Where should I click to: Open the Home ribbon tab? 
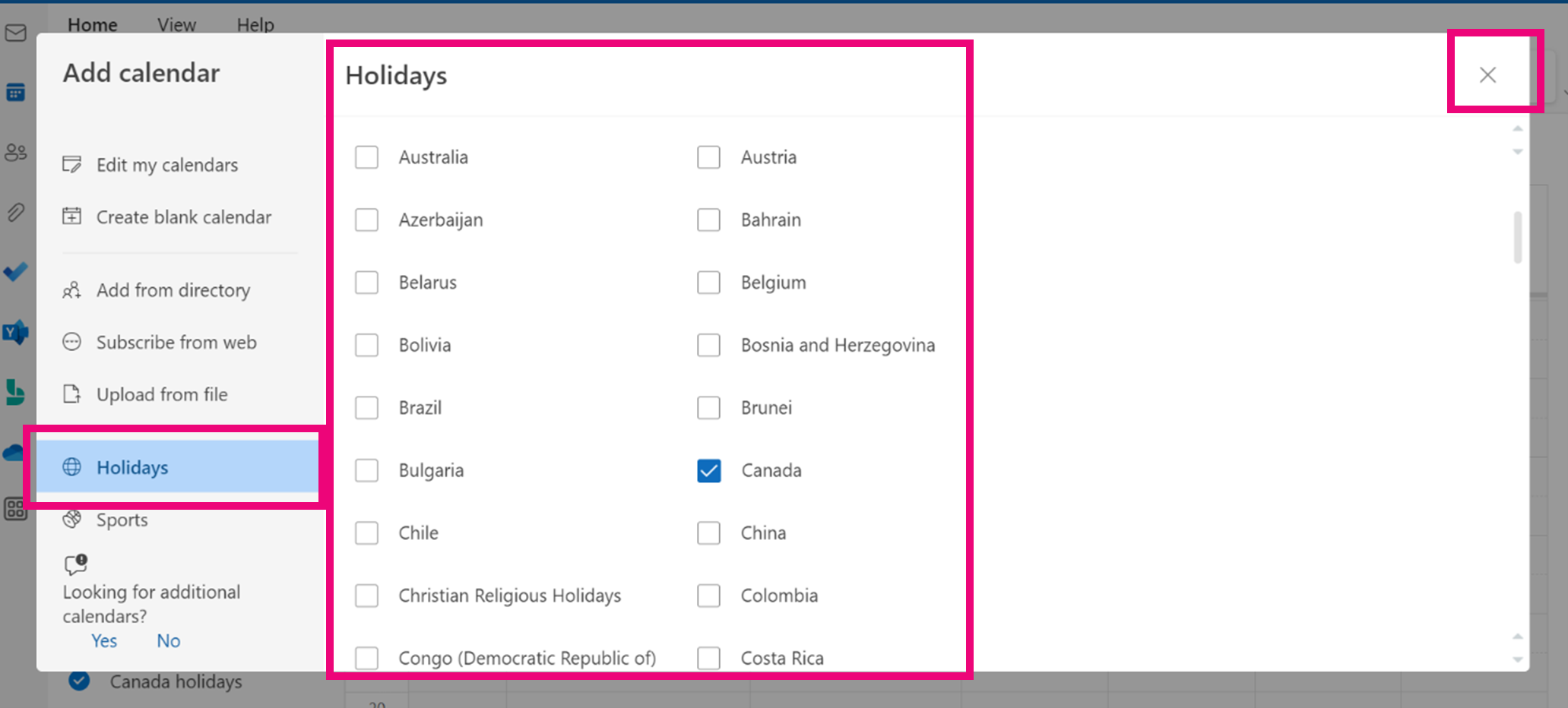(x=92, y=25)
